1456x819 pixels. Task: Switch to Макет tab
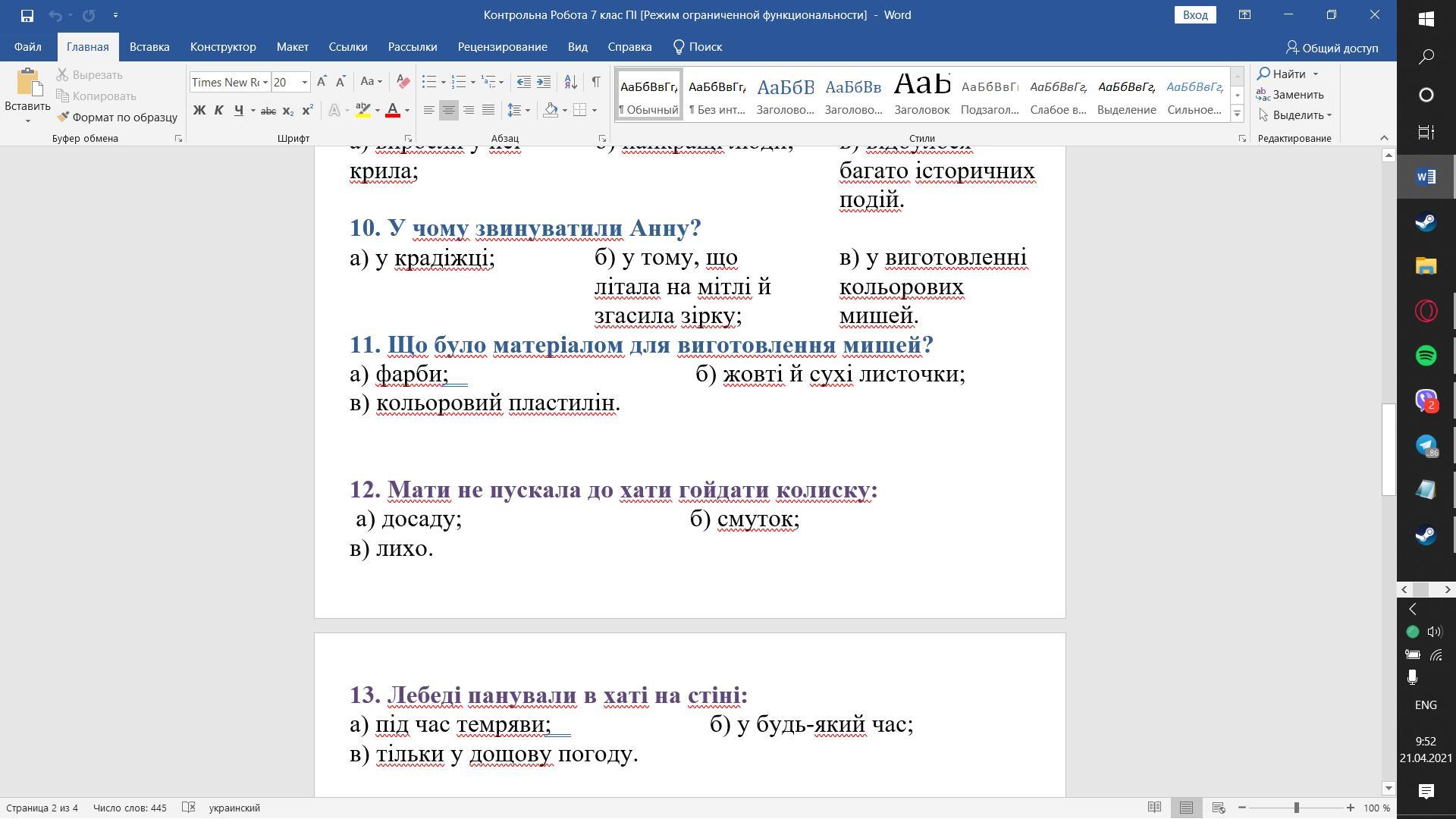pyautogui.click(x=292, y=47)
